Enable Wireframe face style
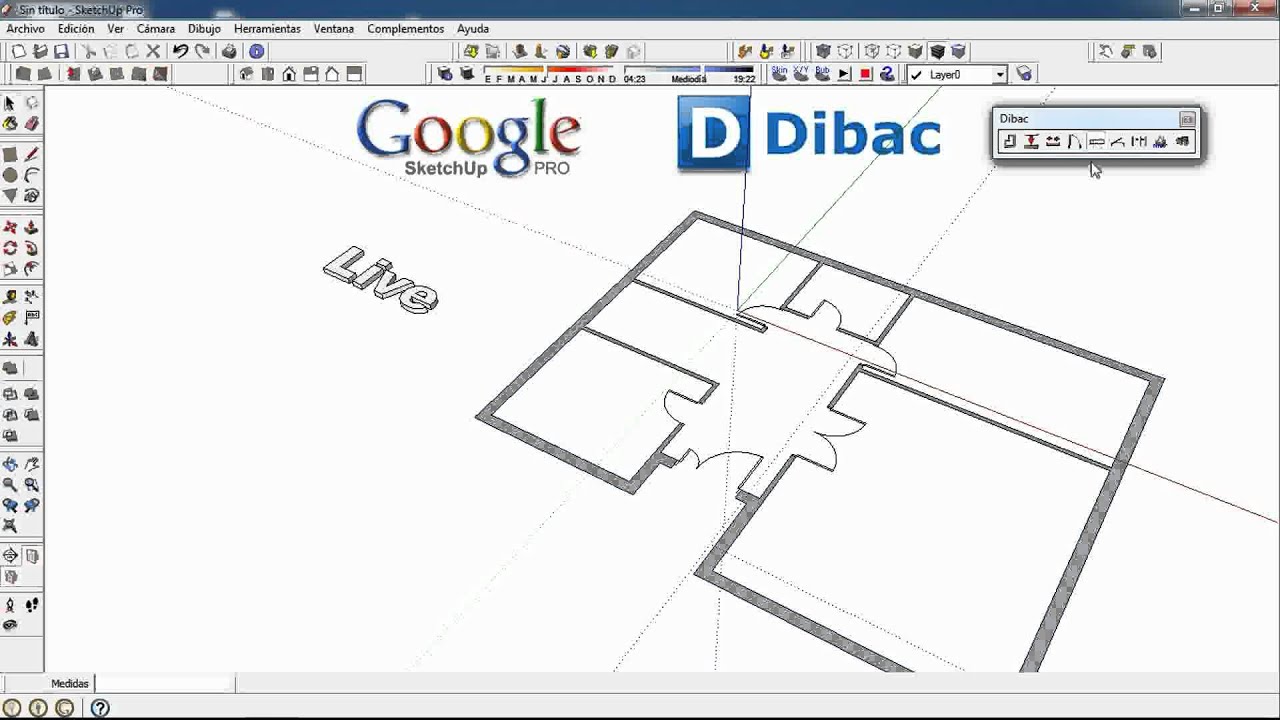The height and width of the screenshot is (720, 1280). (871, 51)
